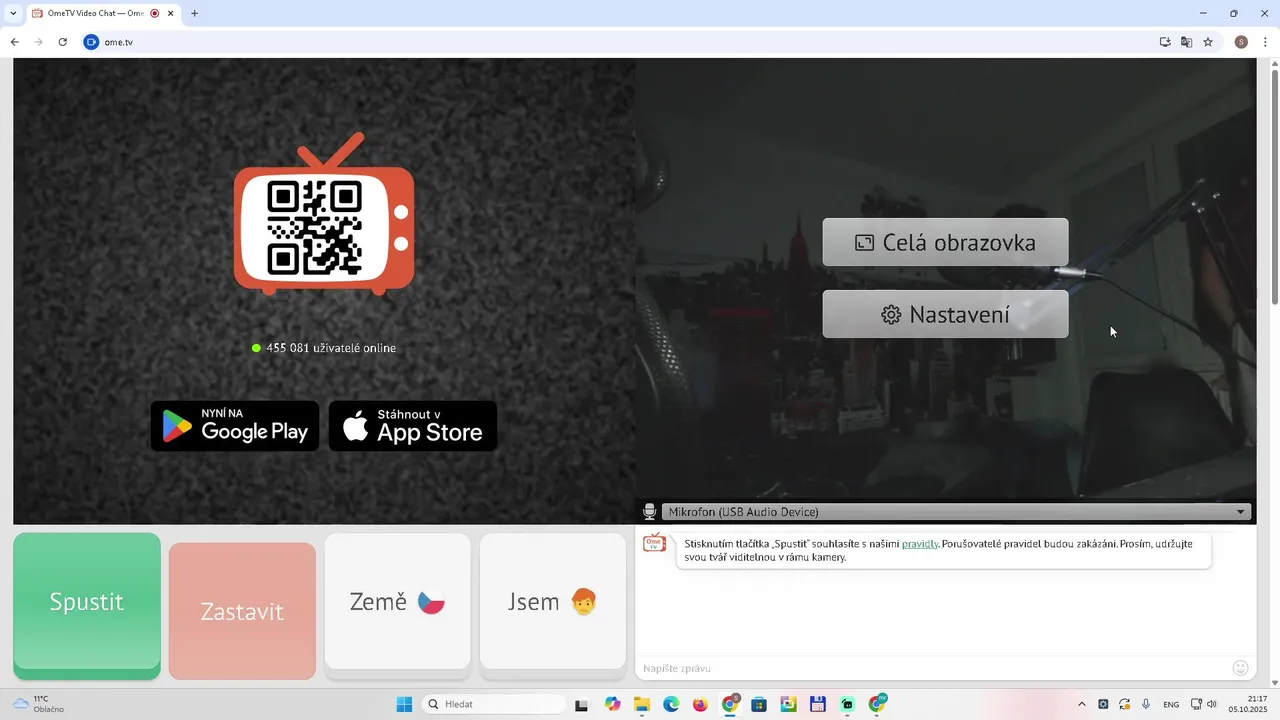Open the network status tray icon
This screenshot has height=720, width=1280.
(1196, 704)
